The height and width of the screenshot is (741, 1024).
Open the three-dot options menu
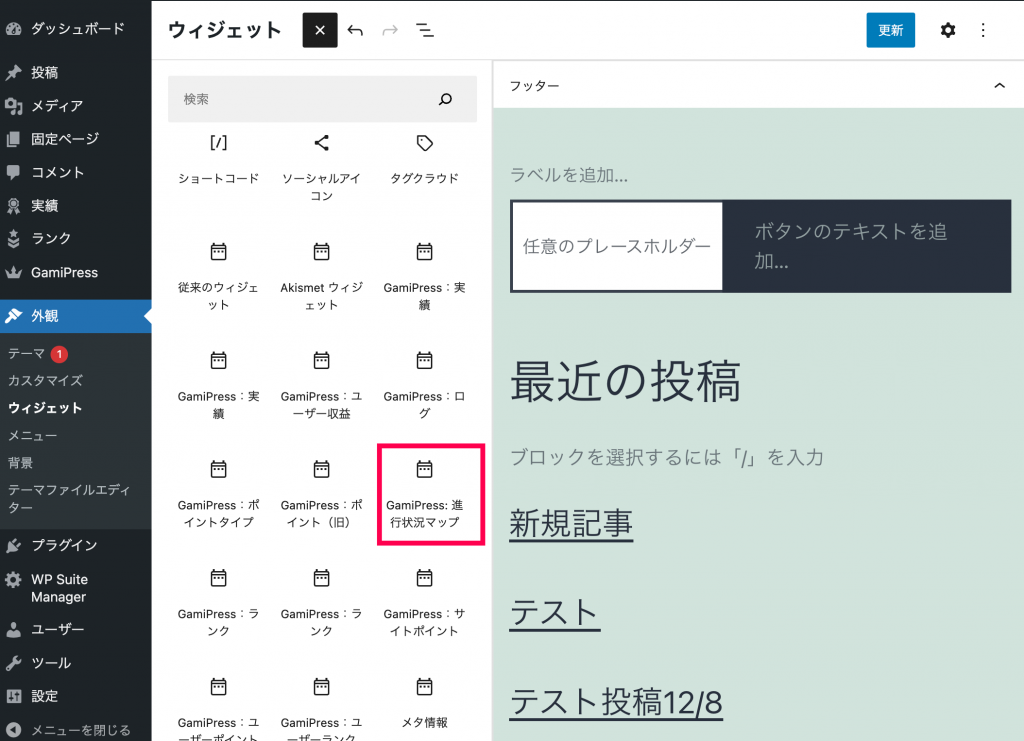point(983,30)
